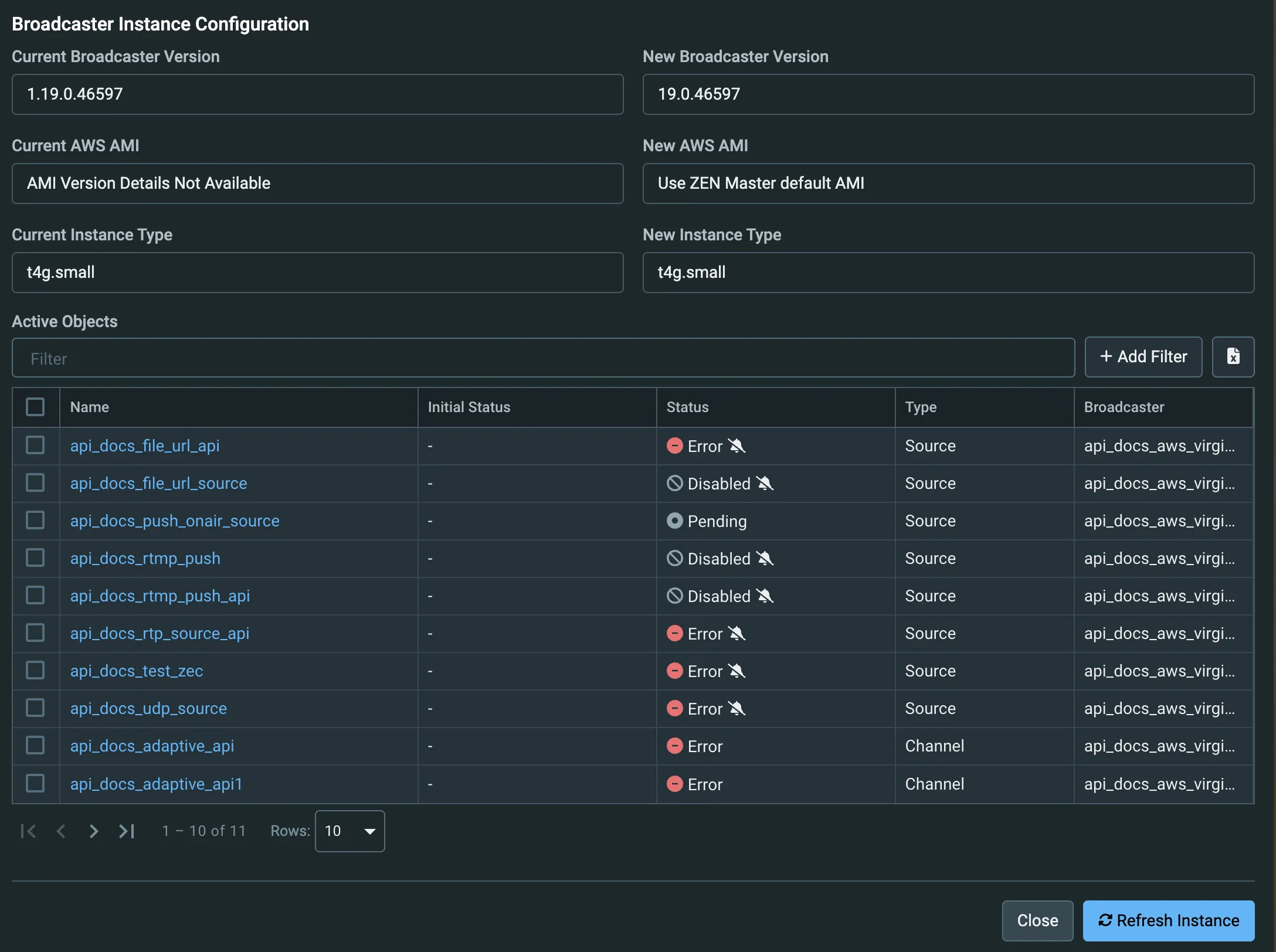This screenshot has width=1276, height=952.
Task: Open the api_docs_rtp_source_api link
Action: [159, 634]
